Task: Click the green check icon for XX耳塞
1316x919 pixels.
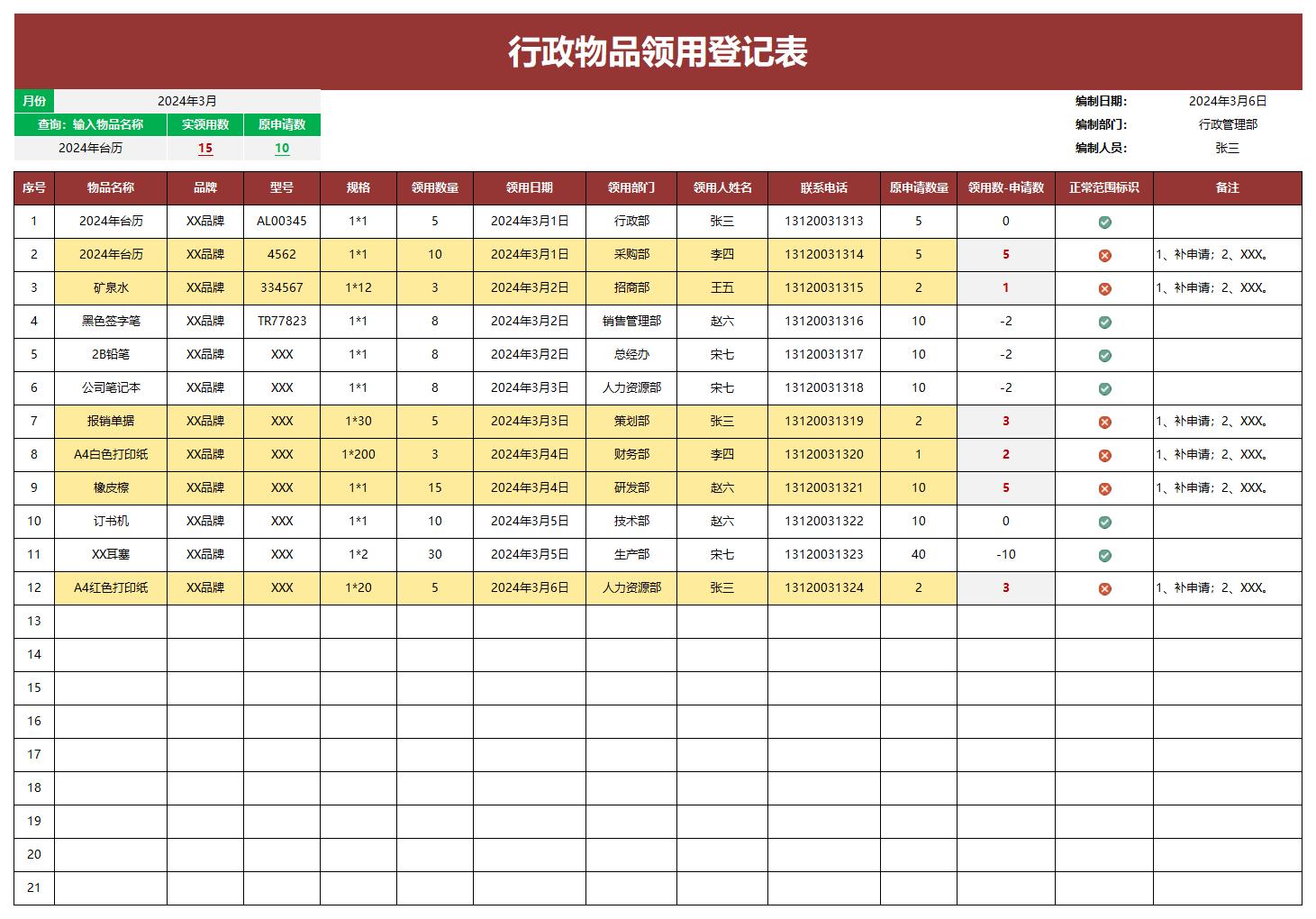Action: point(1104,555)
